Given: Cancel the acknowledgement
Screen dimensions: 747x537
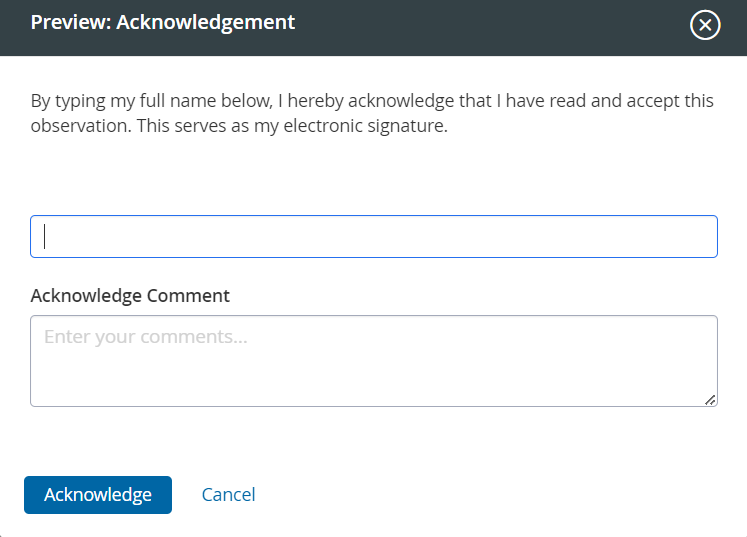Looking at the screenshot, I should [228, 495].
